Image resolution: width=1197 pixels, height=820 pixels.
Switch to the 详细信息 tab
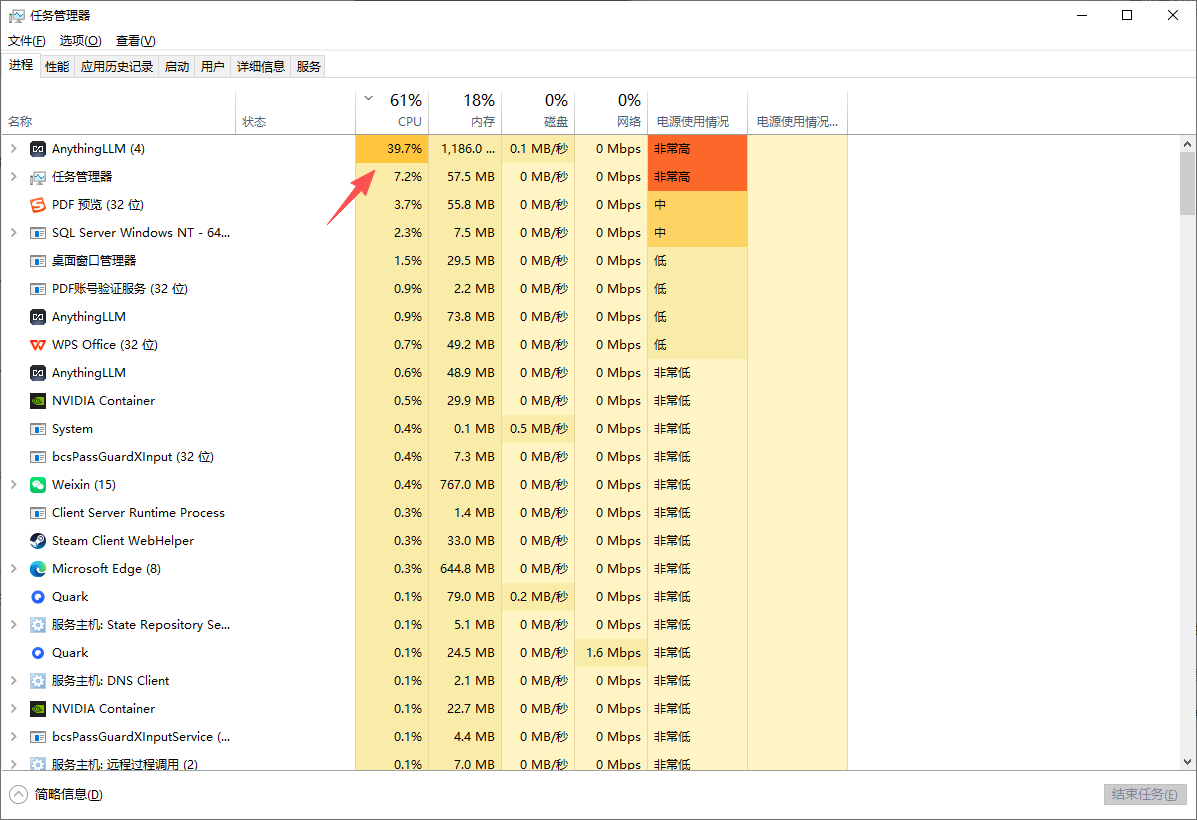pos(260,66)
